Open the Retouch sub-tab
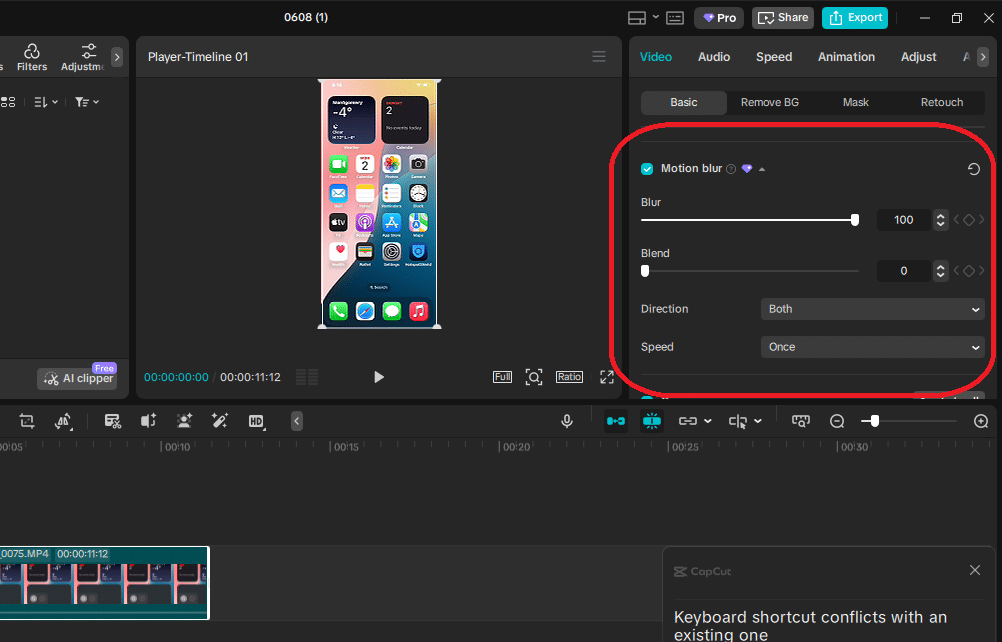 click(941, 102)
